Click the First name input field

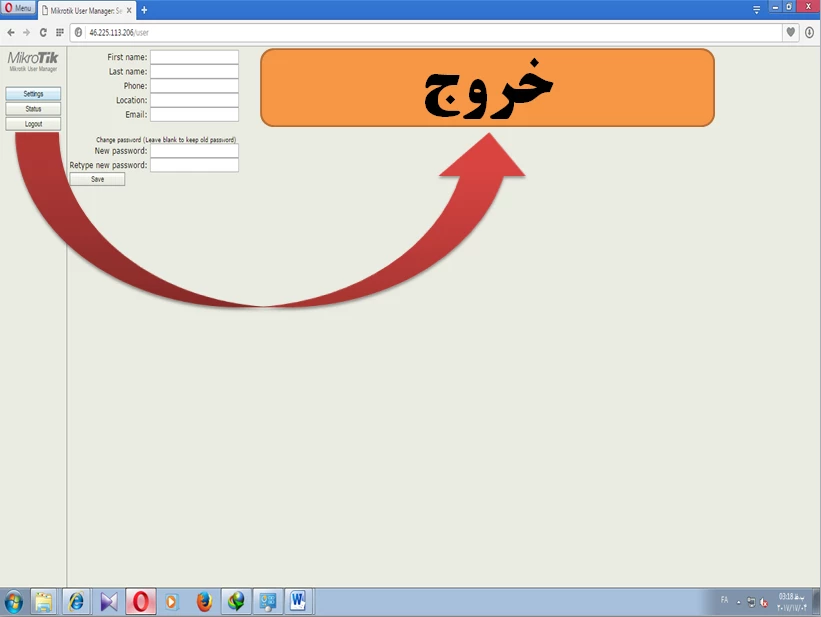194,58
